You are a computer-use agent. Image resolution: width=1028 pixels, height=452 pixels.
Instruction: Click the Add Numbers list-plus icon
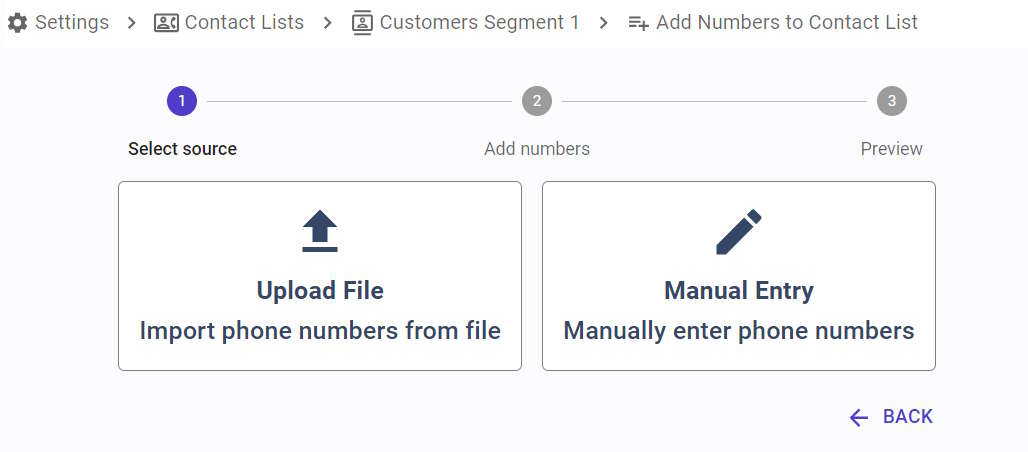pos(639,23)
